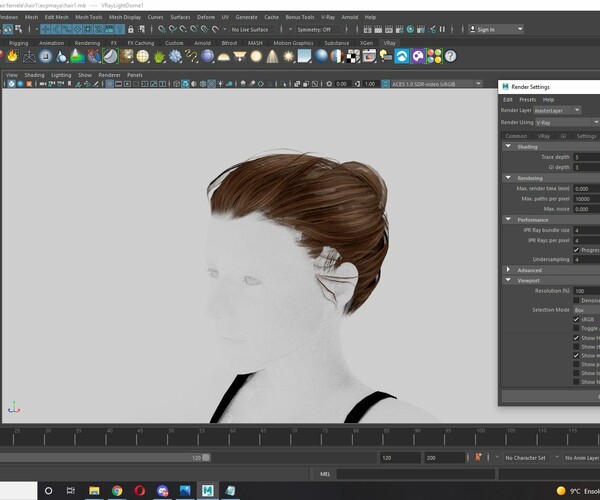Open File Explorer from the taskbar
600x500 pixels.
pos(94,490)
